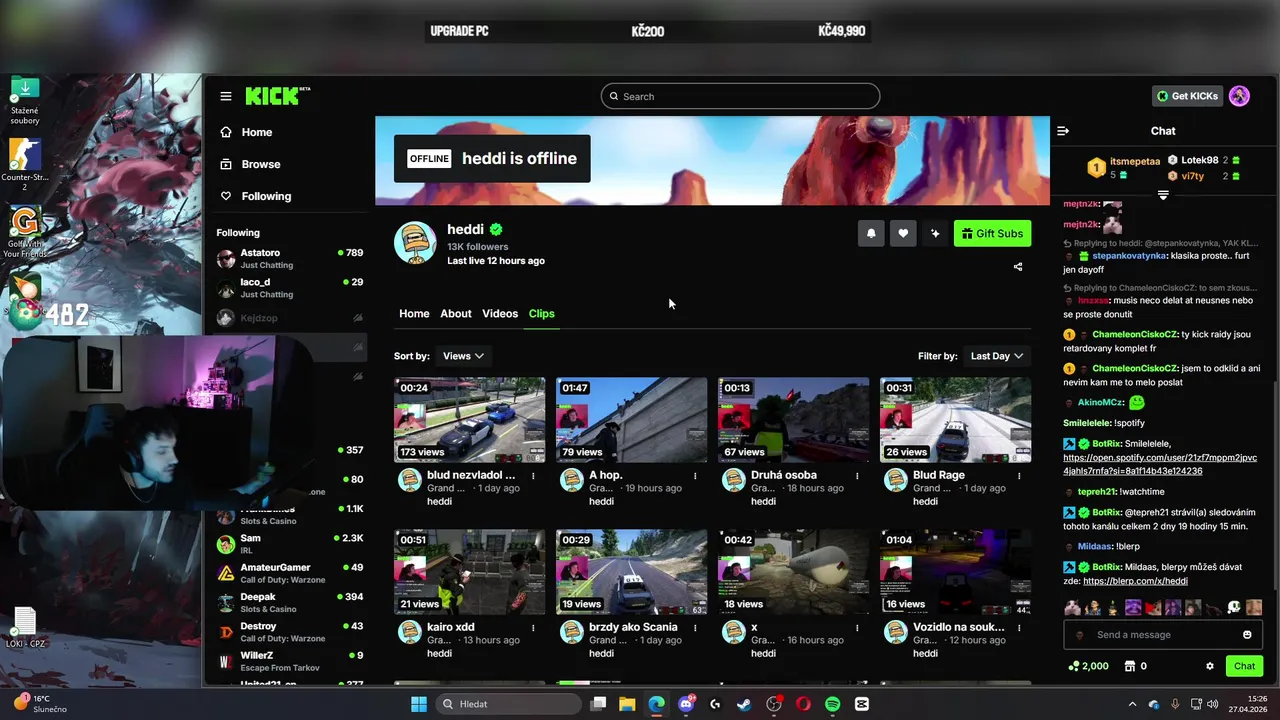Open 'Golf With Your Friends' desktop shortcut
1280x720 pixels.
(25, 232)
